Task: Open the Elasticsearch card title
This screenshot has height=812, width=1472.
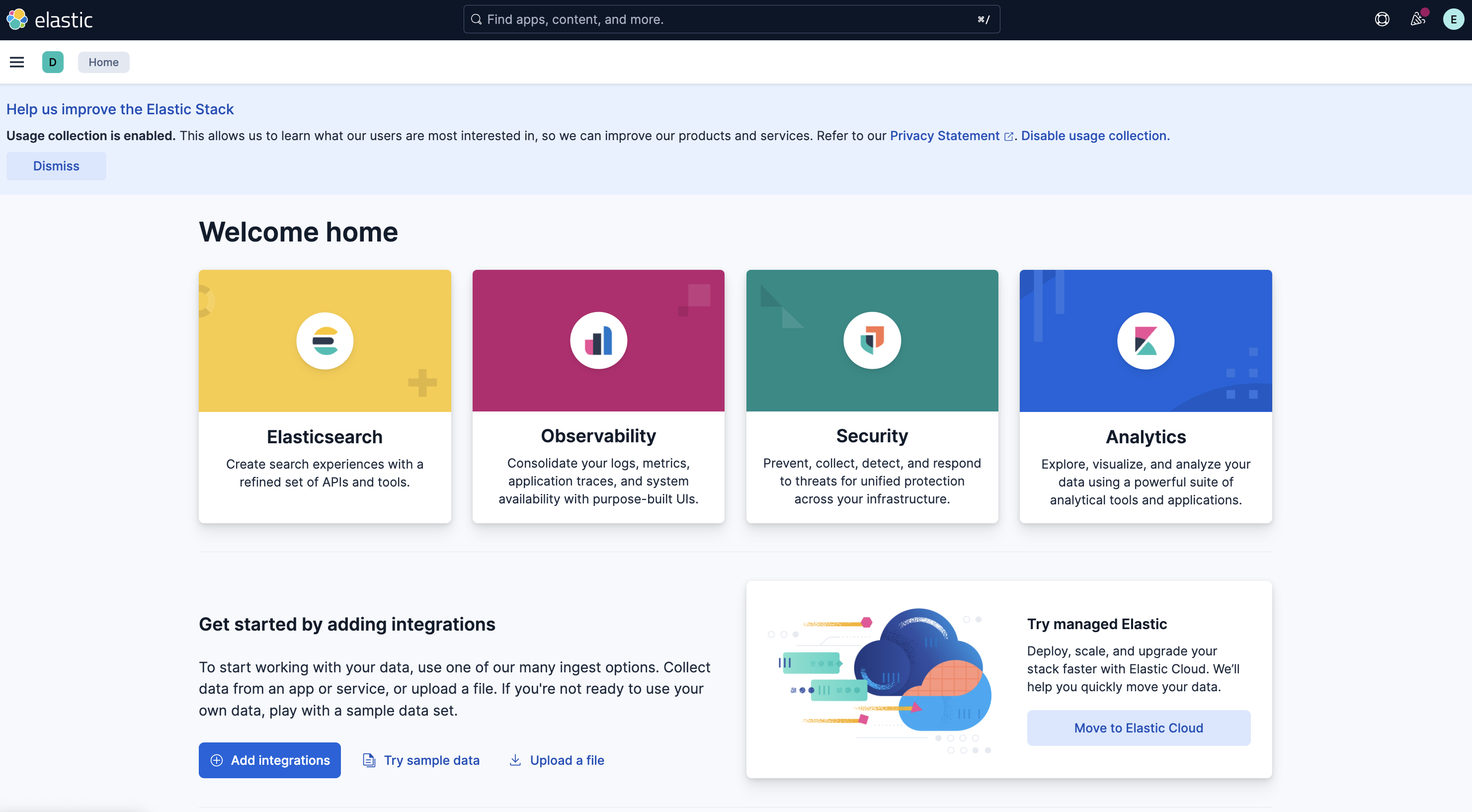Action: tap(325, 437)
